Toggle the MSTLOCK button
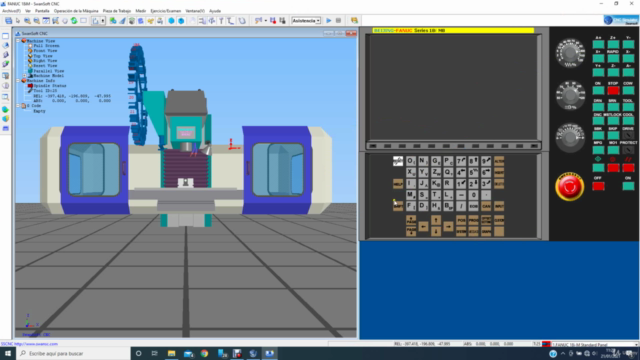The width and height of the screenshot is (640, 360). (x=613, y=121)
